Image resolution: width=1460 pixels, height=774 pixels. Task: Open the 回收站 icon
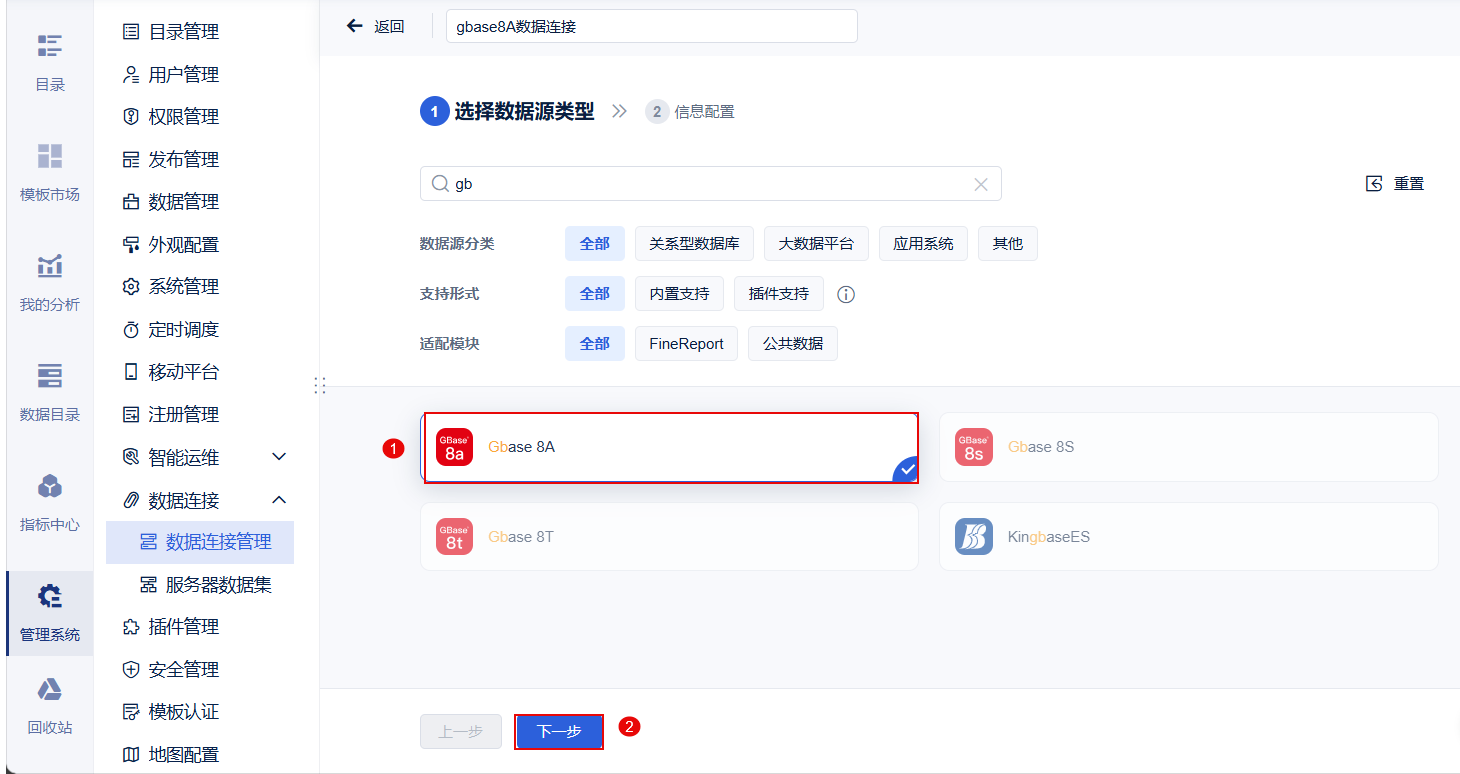pyautogui.click(x=50, y=689)
